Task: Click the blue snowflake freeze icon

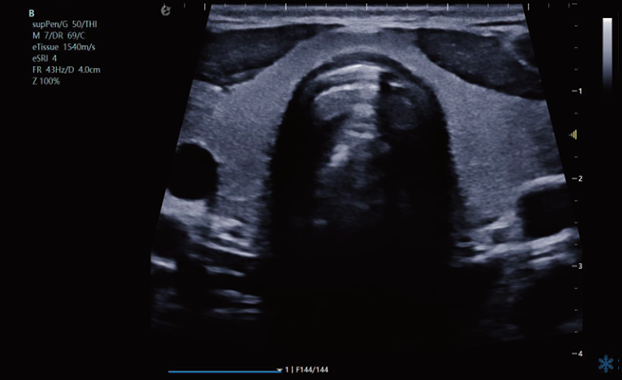Action: pos(606,364)
